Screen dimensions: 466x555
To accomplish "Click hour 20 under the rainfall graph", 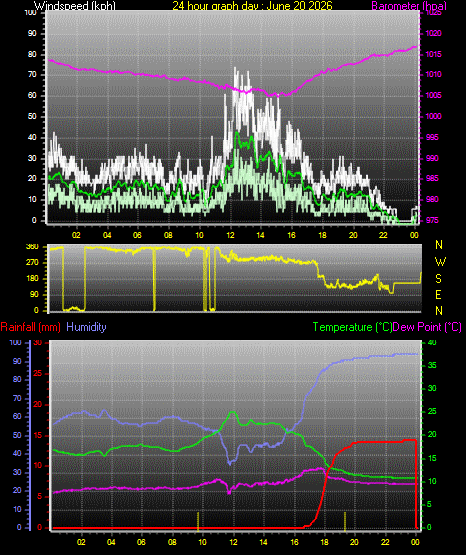I will [354, 542].
